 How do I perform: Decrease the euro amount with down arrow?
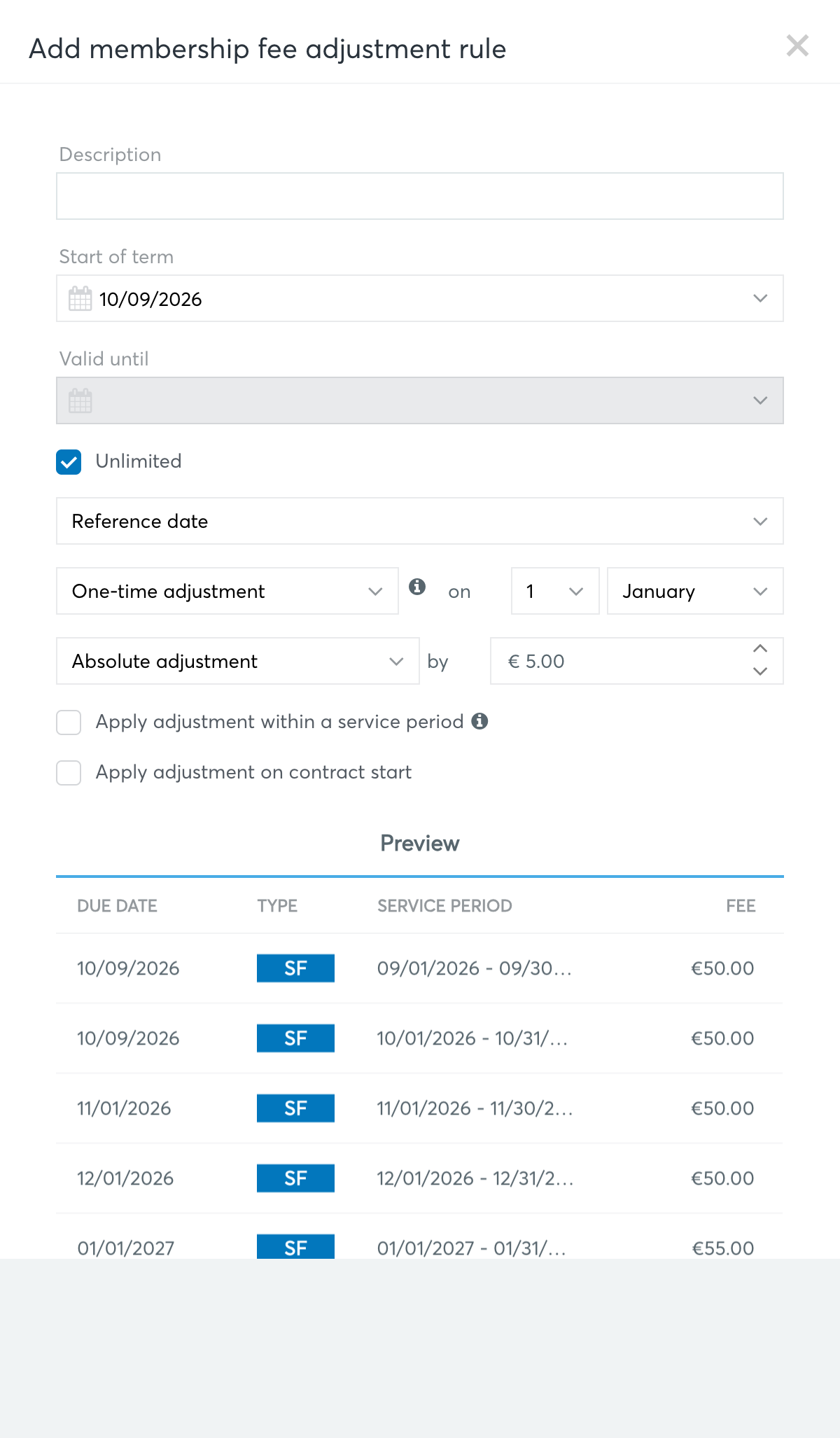point(760,671)
